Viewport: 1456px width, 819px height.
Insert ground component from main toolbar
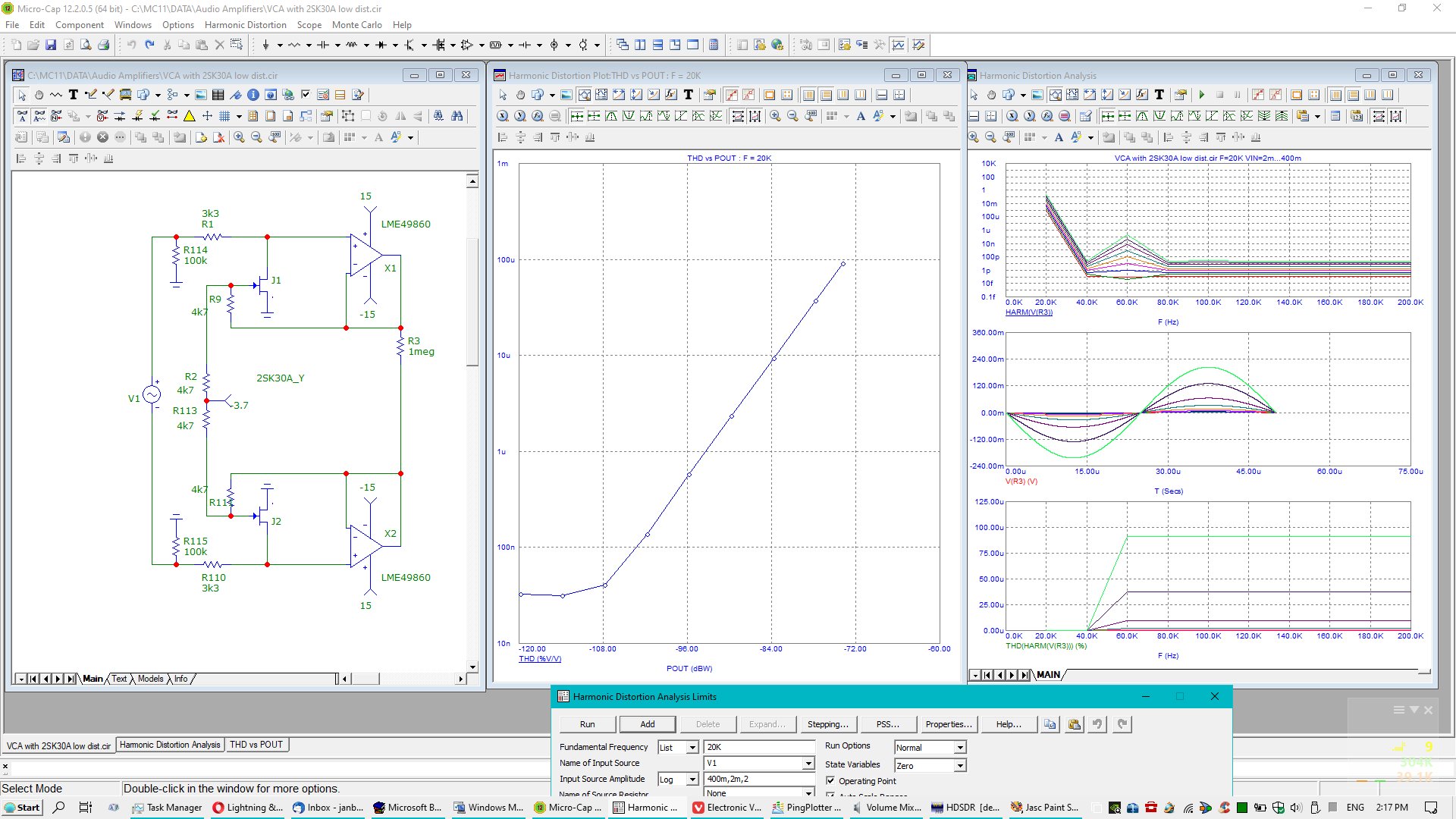click(265, 45)
